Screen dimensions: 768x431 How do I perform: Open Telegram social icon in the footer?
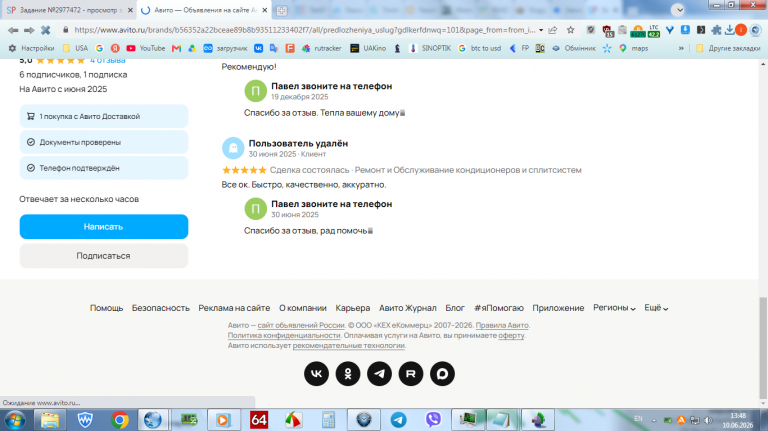(x=379, y=374)
